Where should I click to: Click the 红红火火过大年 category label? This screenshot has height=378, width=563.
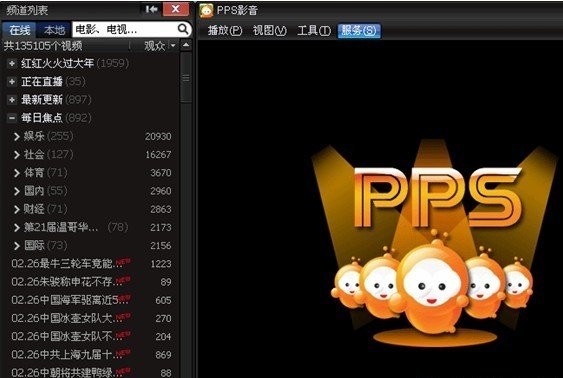[57, 64]
